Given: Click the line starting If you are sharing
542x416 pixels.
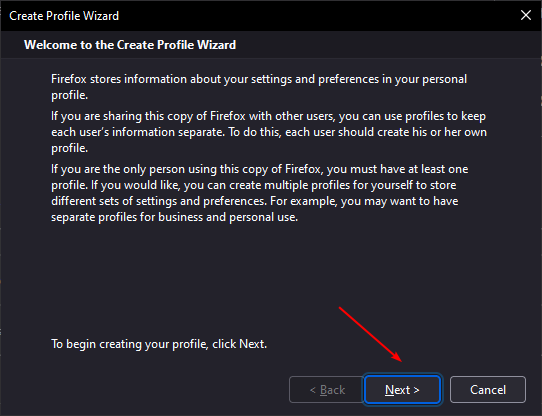Looking at the screenshot, I should pos(269,116).
